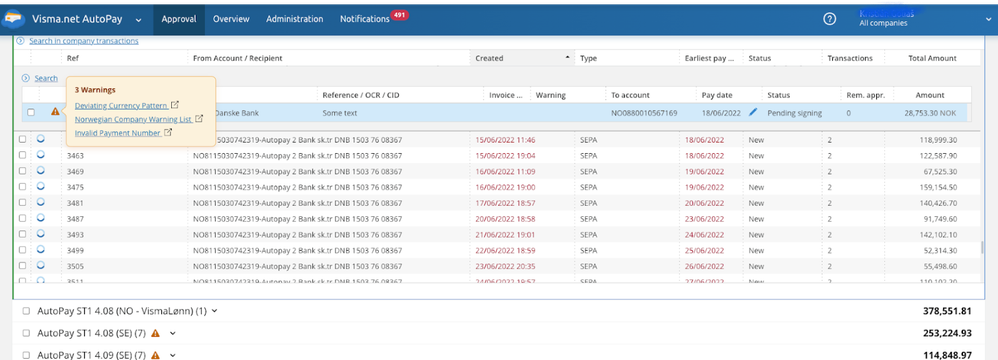Click the sort arrow in the Created column header
Viewport: 998px width, 360px height.
tap(567, 58)
